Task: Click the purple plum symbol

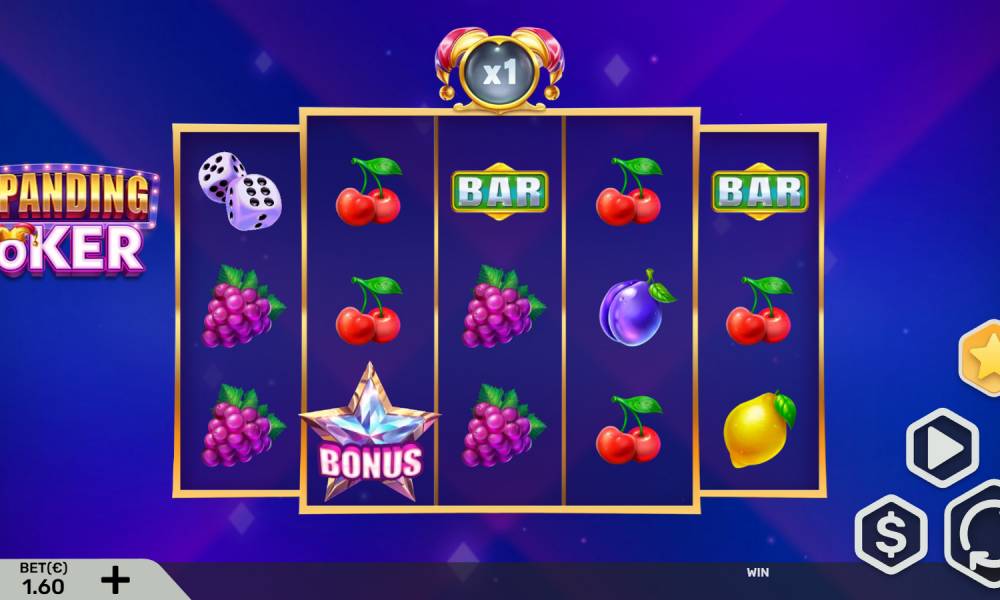Action: tap(636, 309)
